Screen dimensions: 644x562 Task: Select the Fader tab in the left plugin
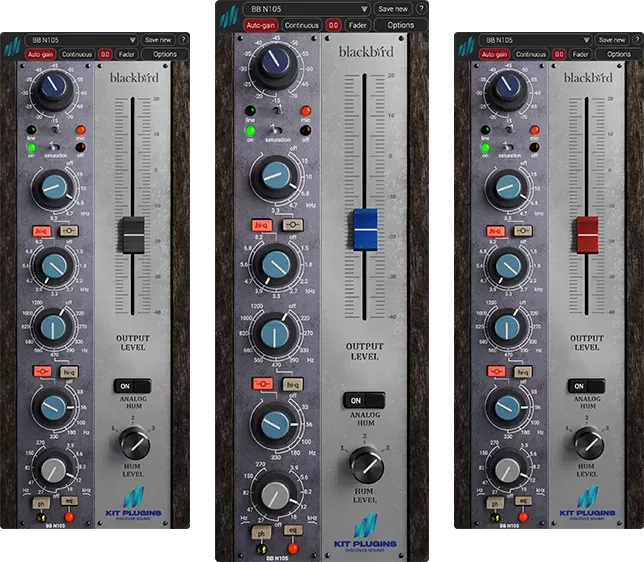[126, 54]
